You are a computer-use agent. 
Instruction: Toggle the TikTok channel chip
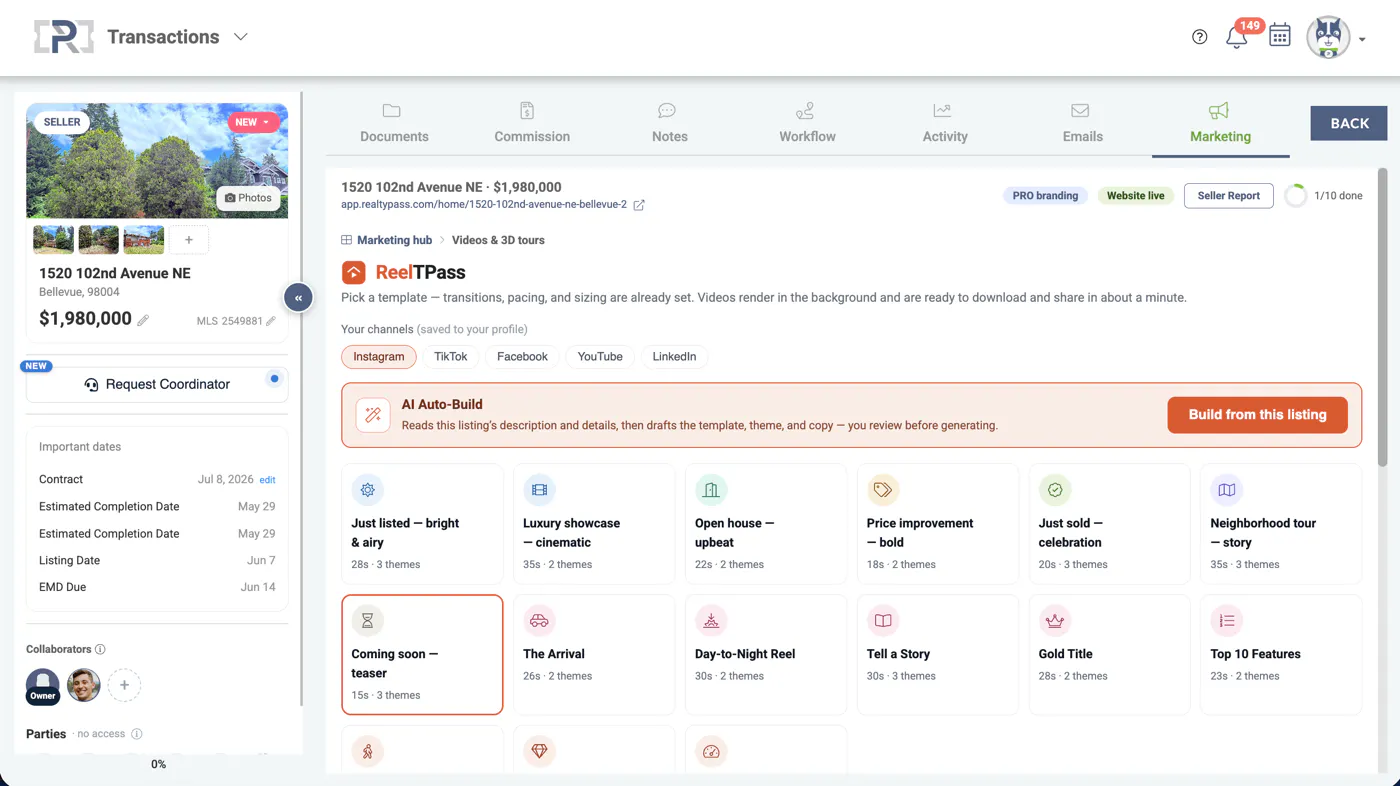pyautogui.click(x=451, y=357)
